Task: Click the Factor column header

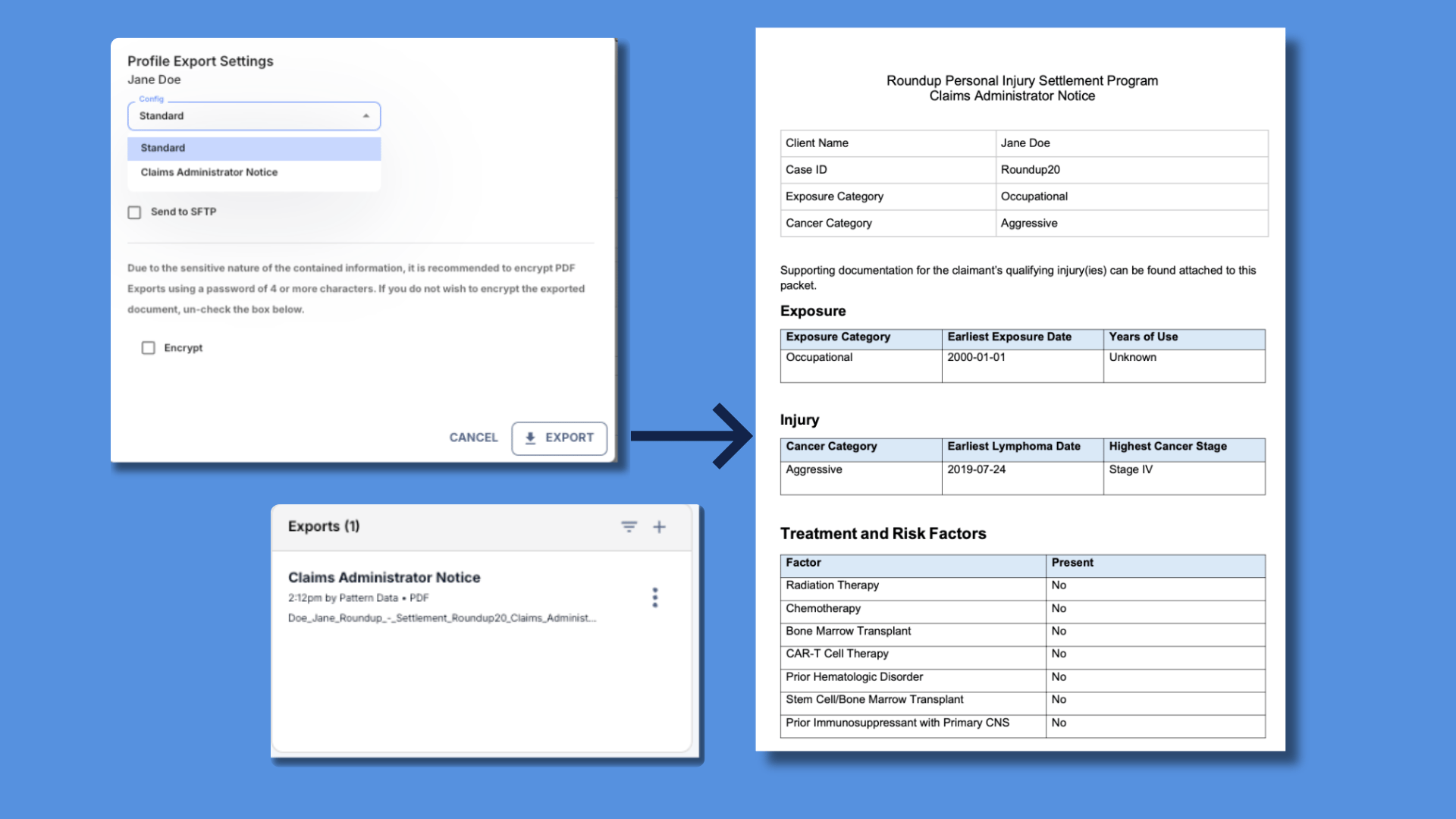Action: (913, 566)
